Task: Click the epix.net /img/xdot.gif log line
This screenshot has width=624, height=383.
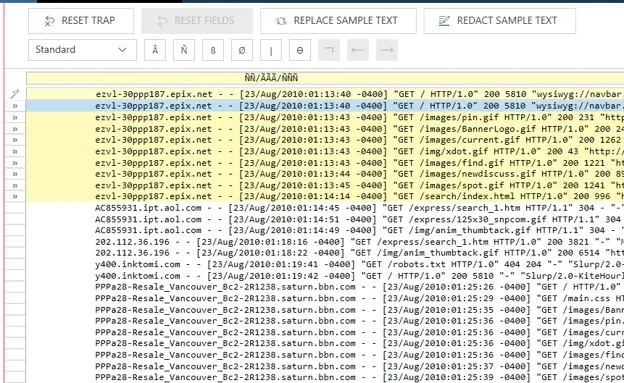Action: click(x=325, y=151)
